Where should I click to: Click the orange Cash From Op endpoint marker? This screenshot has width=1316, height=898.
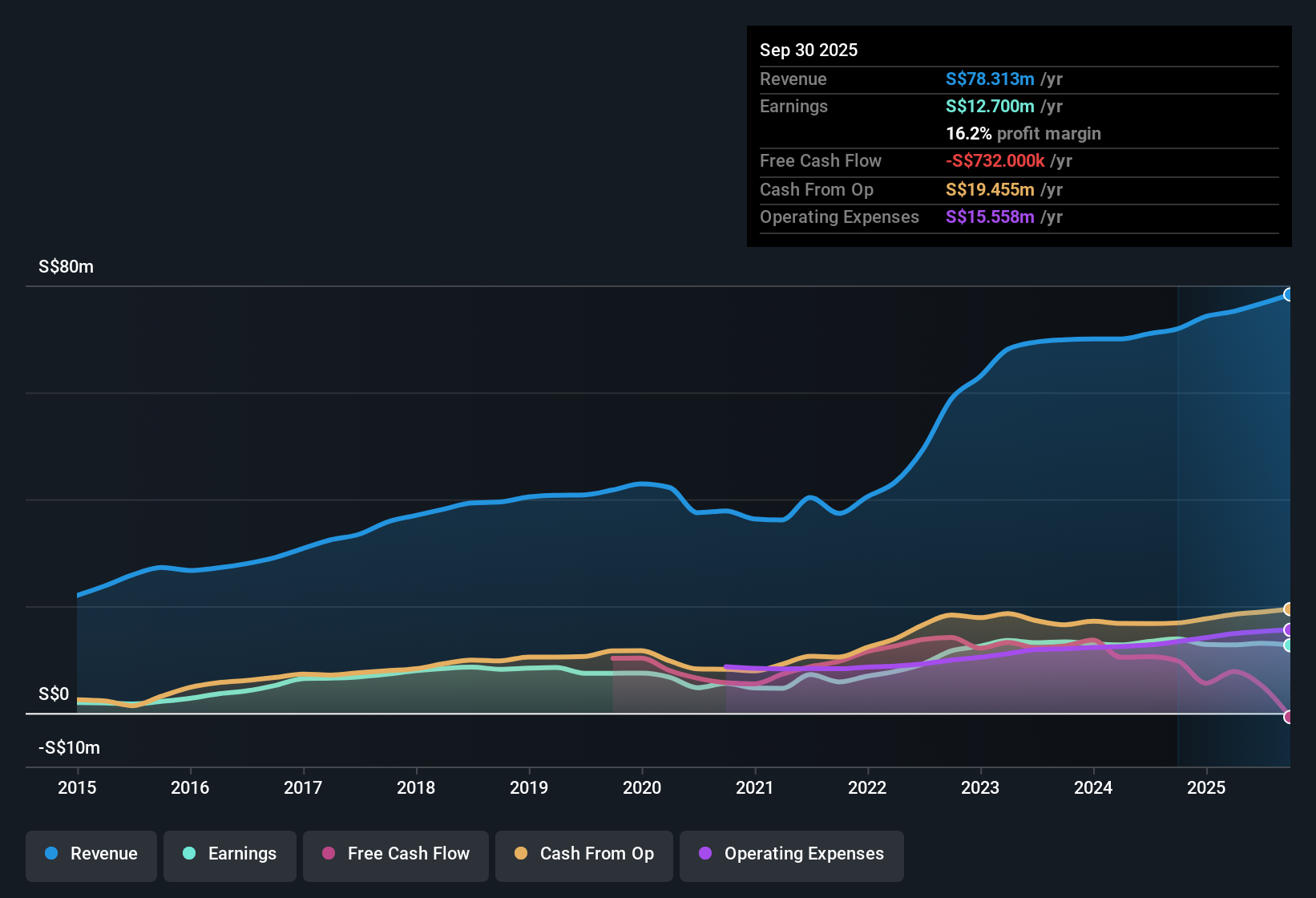[x=1288, y=609]
